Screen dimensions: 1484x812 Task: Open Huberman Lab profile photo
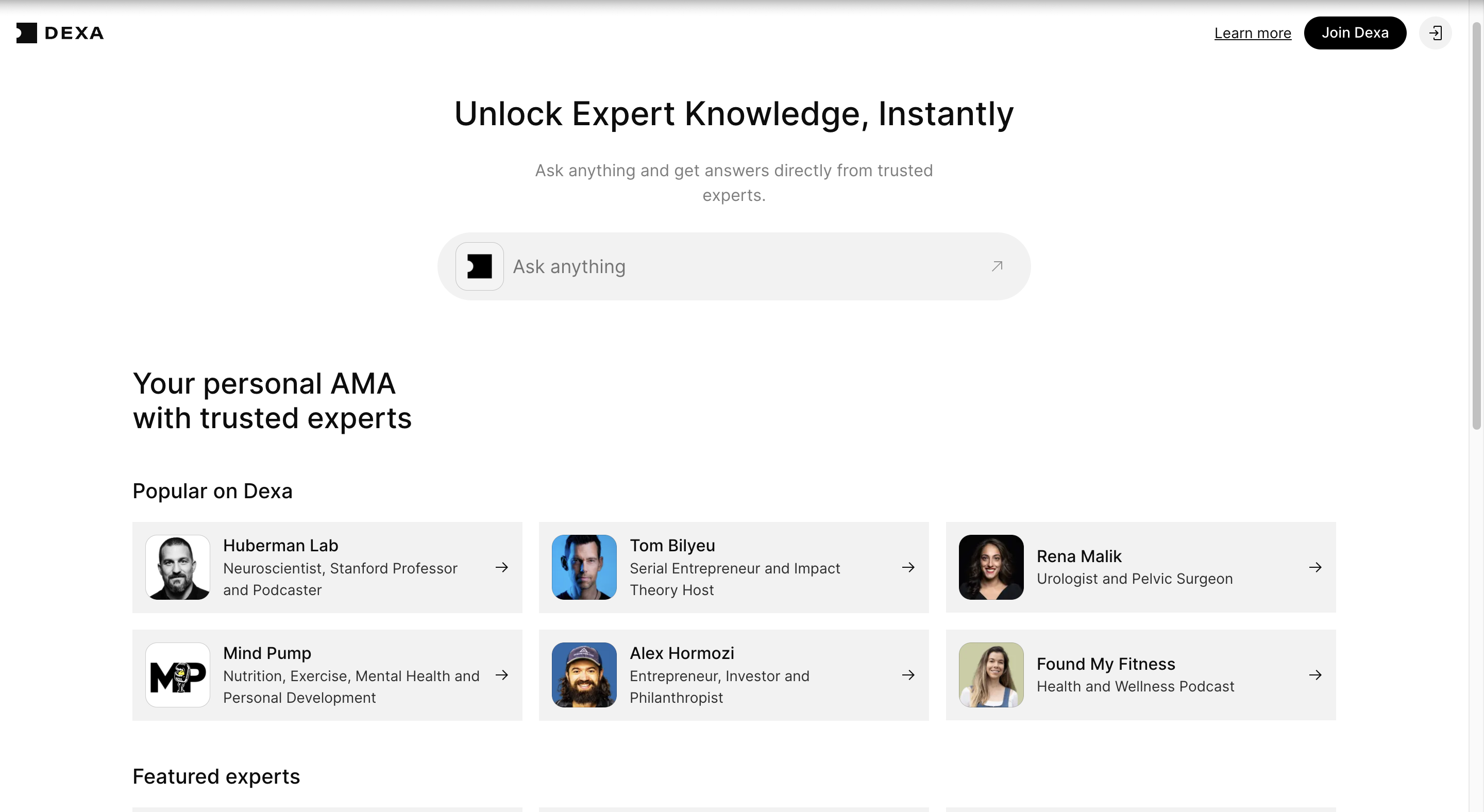click(177, 567)
